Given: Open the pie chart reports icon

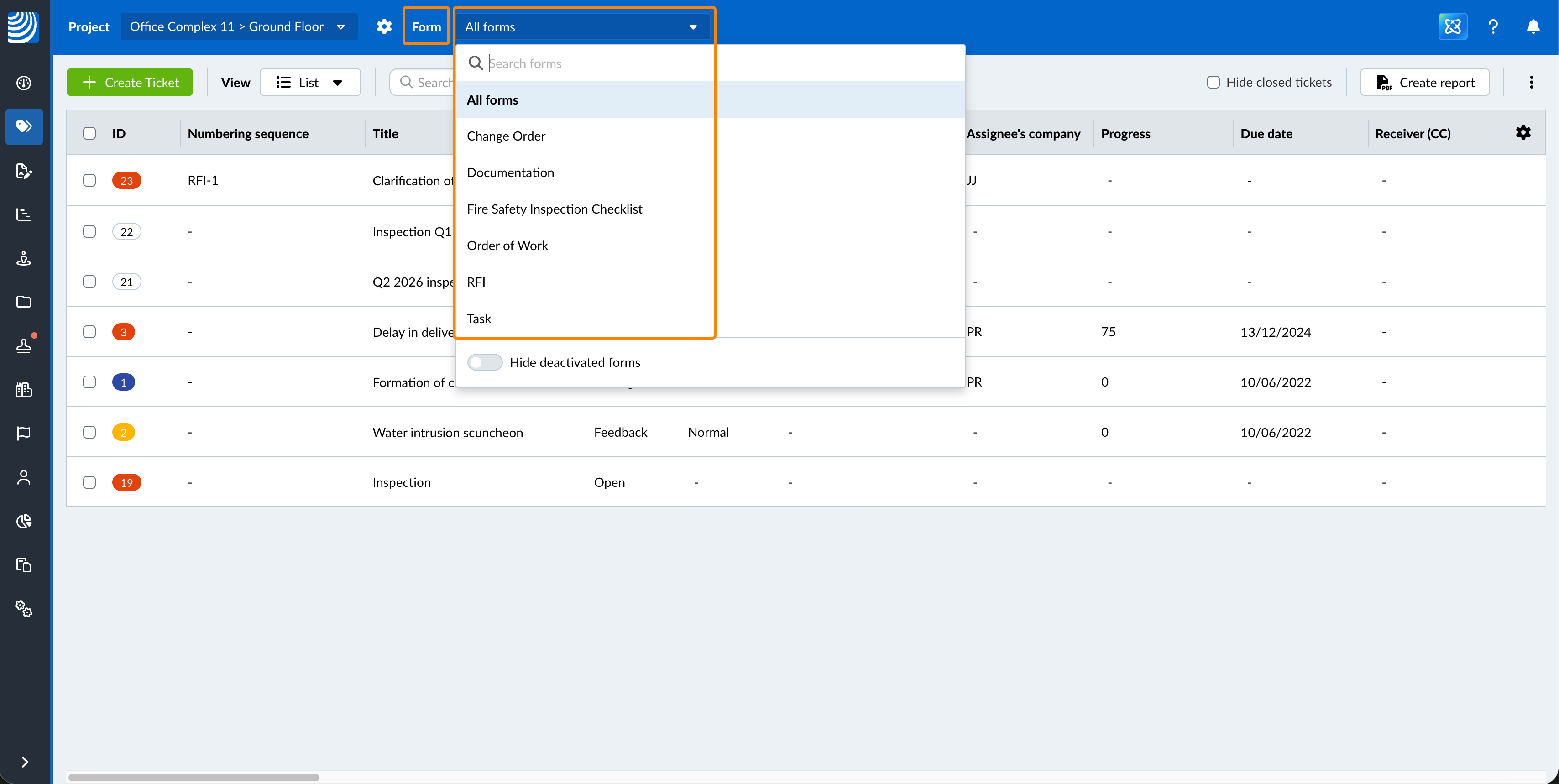Looking at the screenshot, I should pos(24,521).
